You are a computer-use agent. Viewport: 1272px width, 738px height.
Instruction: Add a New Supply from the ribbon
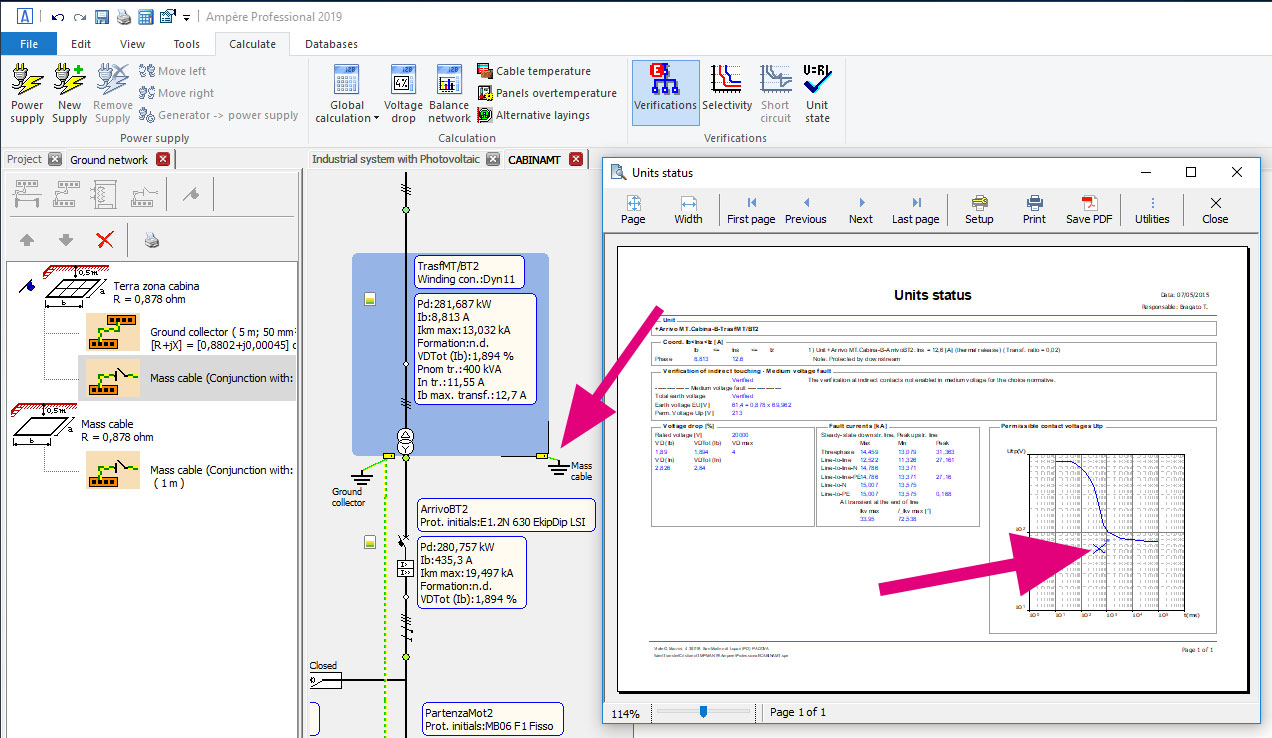(69, 92)
